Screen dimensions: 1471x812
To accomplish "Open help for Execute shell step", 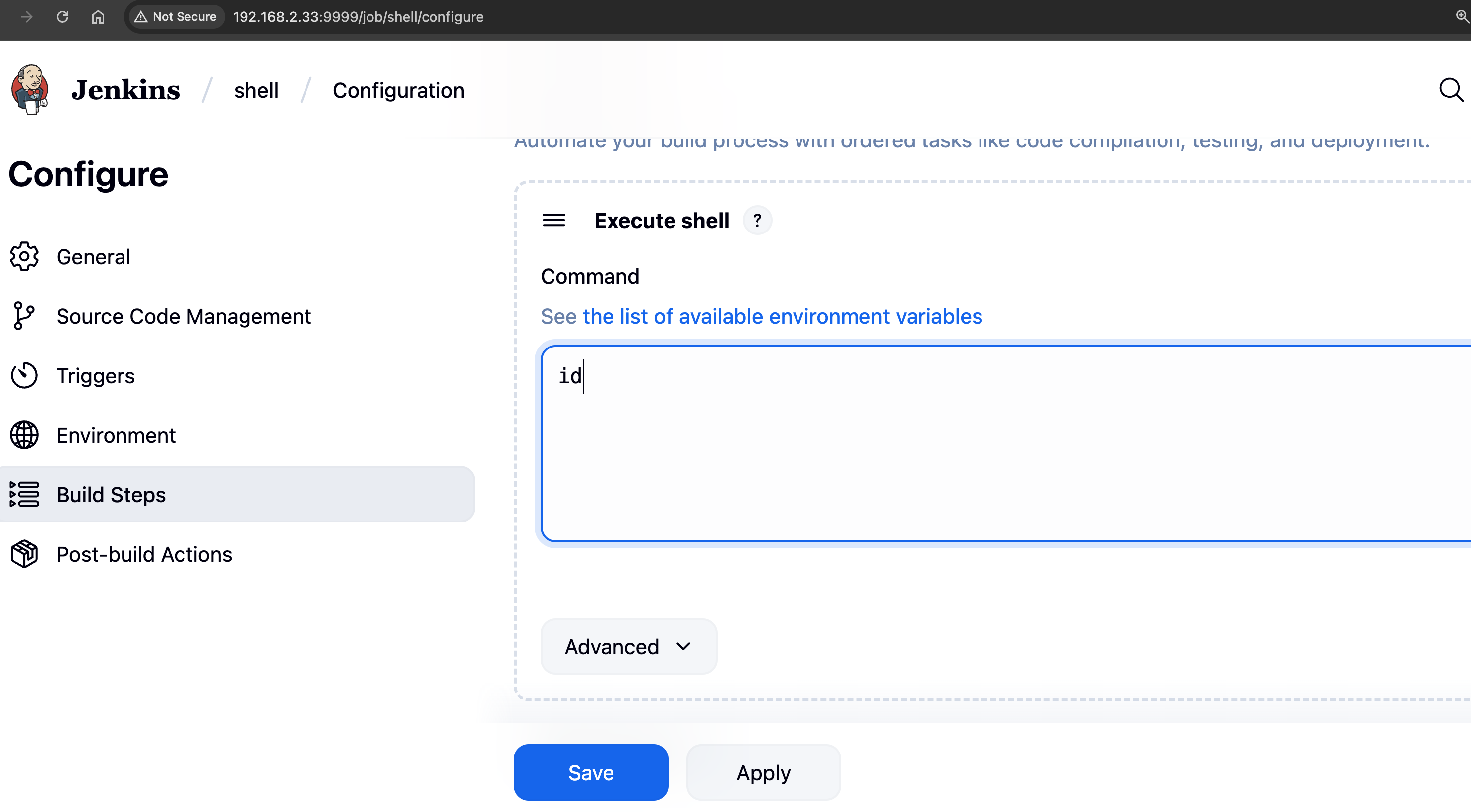I will [x=758, y=220].
